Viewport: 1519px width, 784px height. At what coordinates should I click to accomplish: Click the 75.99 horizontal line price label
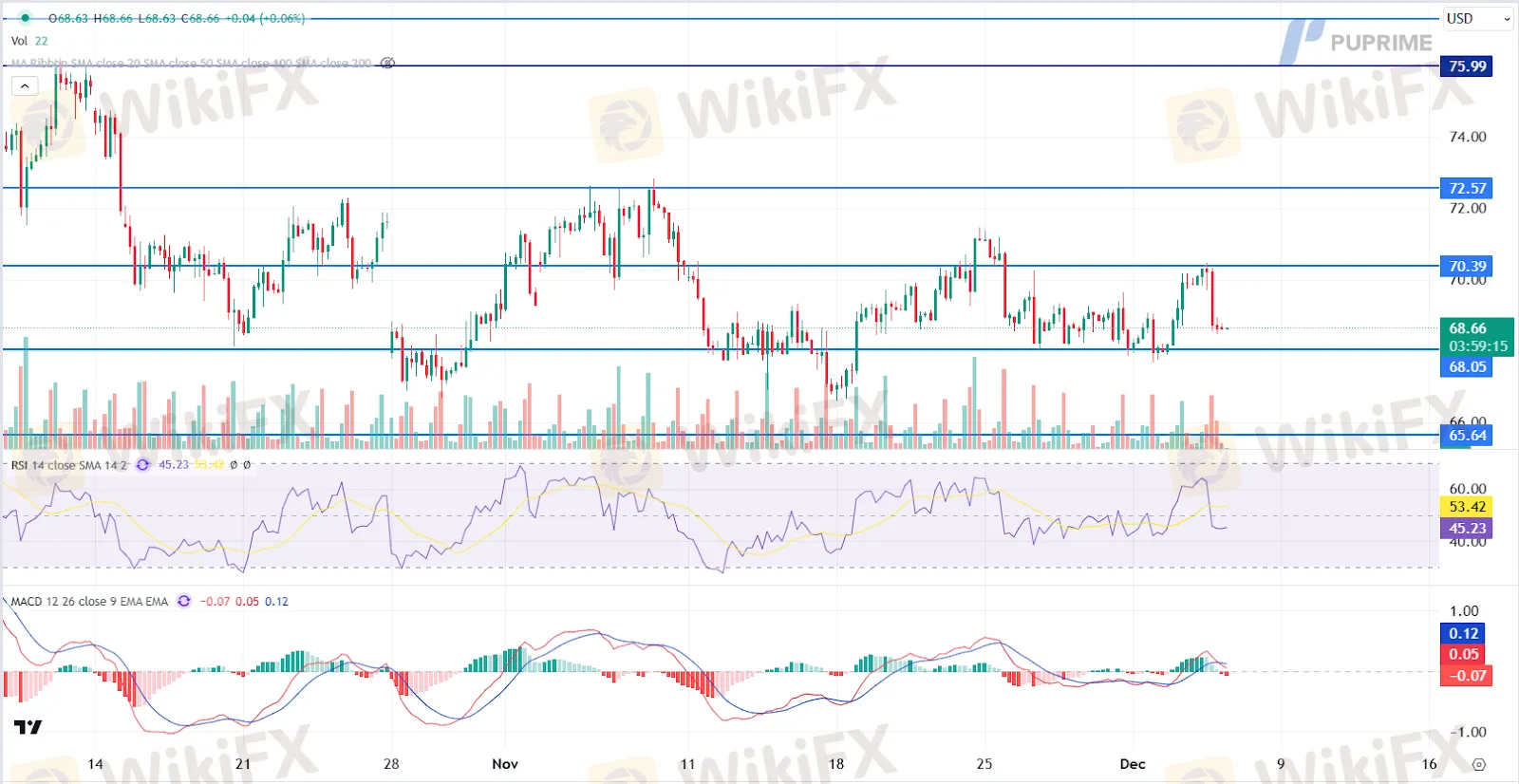(1467, 66)
